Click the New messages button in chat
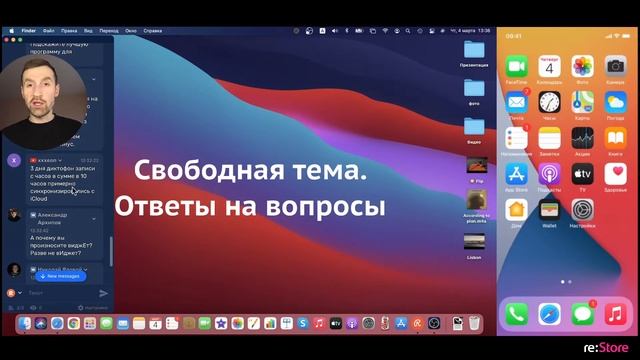Viewport: 640px width, 360px height. click(60, 276)
